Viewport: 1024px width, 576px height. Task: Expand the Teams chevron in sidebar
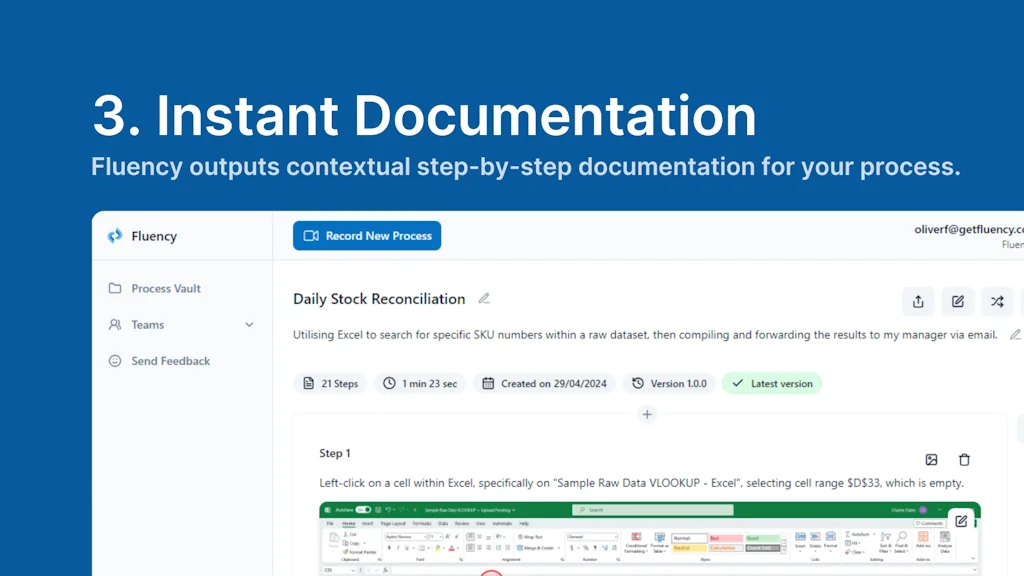pyautogui.click(x=249, y=325)
